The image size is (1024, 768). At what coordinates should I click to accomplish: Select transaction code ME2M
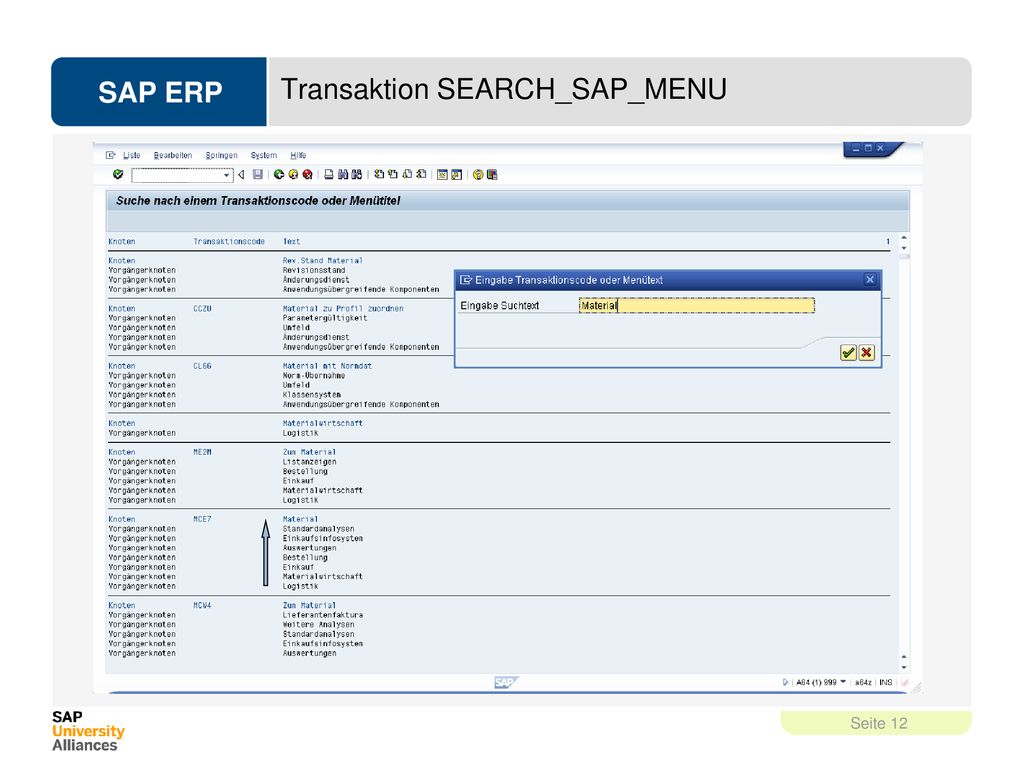point(202,453)
